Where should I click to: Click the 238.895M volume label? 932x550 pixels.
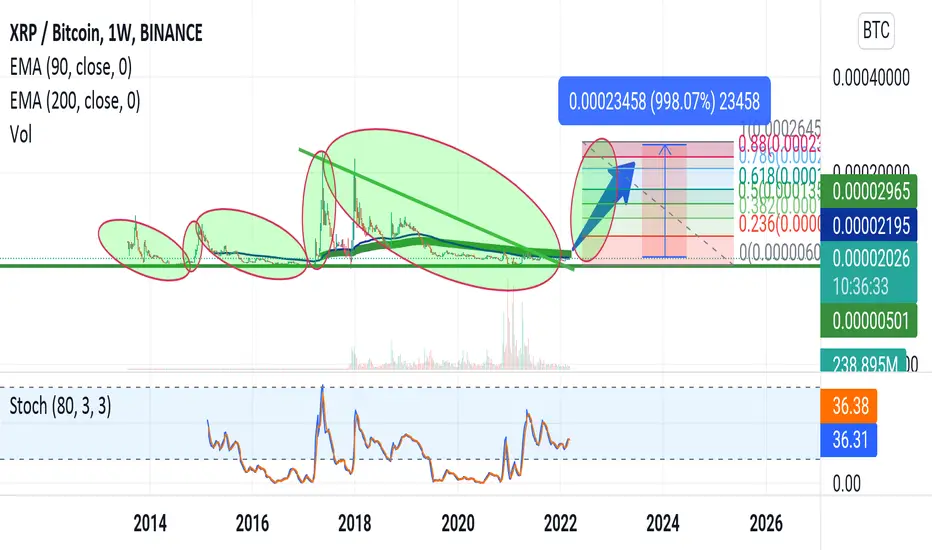click(863, 362)
